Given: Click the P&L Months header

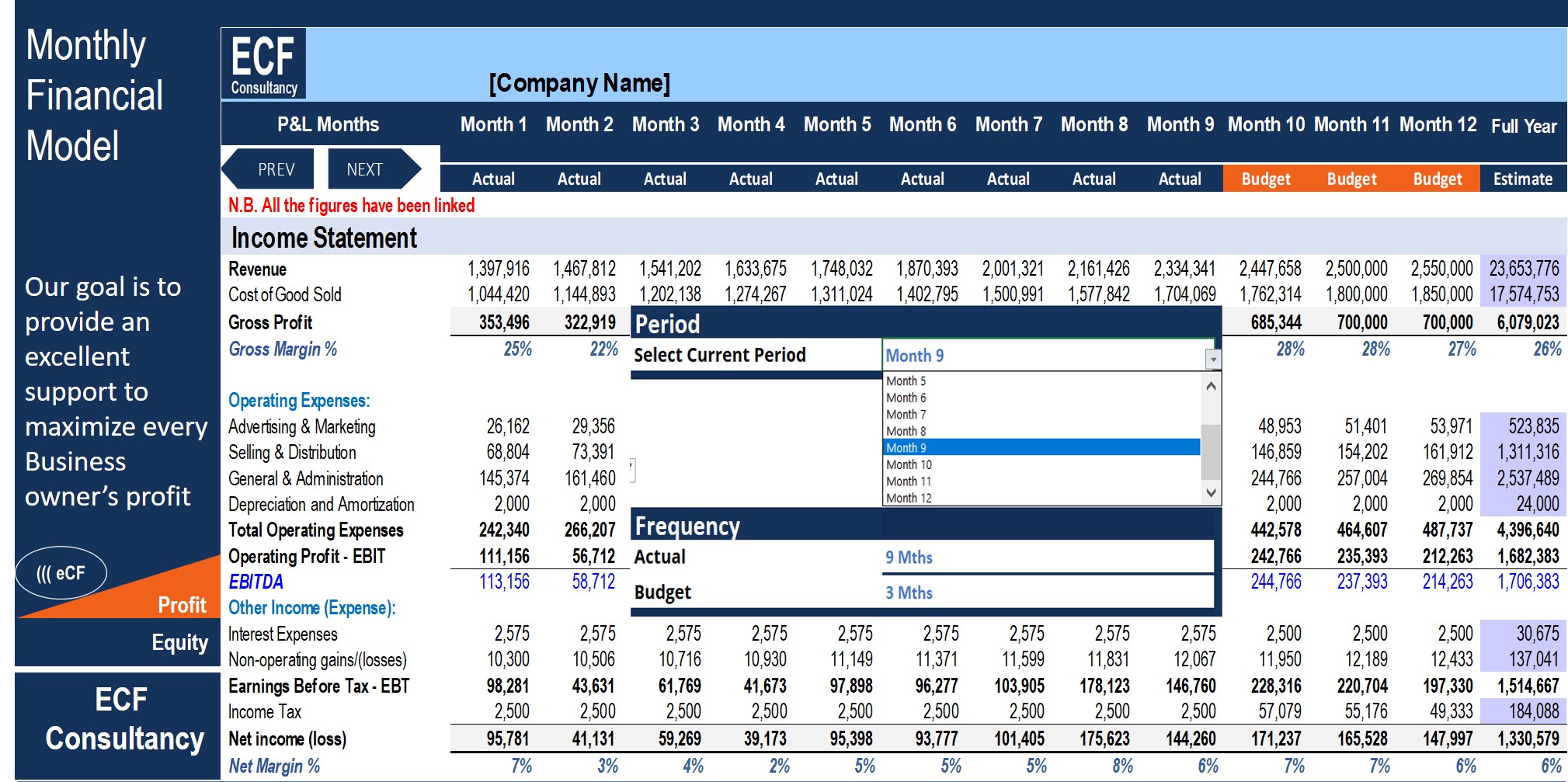Looking at the screenshot, I should (x=329, y=124).
